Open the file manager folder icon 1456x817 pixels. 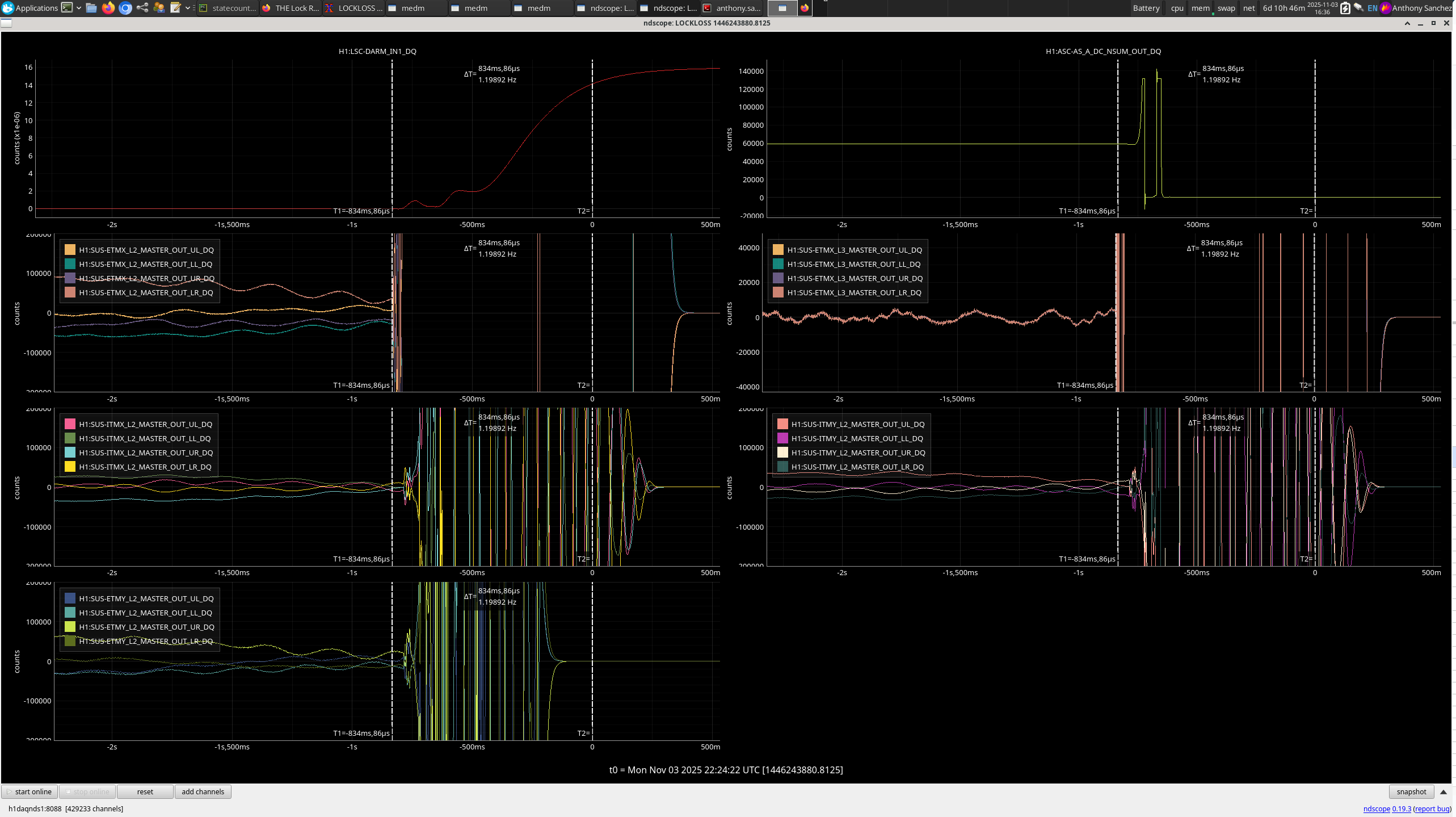[x=91, y=8]
